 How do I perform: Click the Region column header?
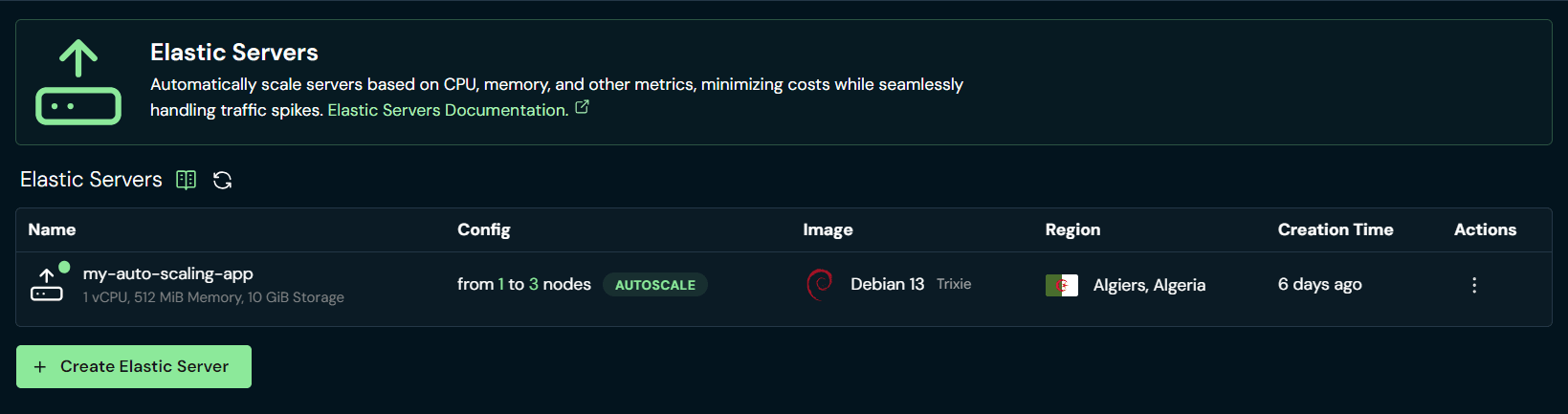[x=1072, y=229]
